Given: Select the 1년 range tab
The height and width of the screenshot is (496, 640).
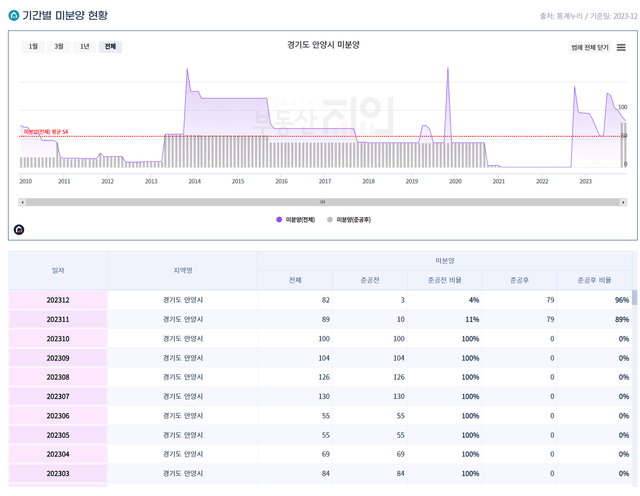Looking at the screenshot, I should tap(84, 47).
